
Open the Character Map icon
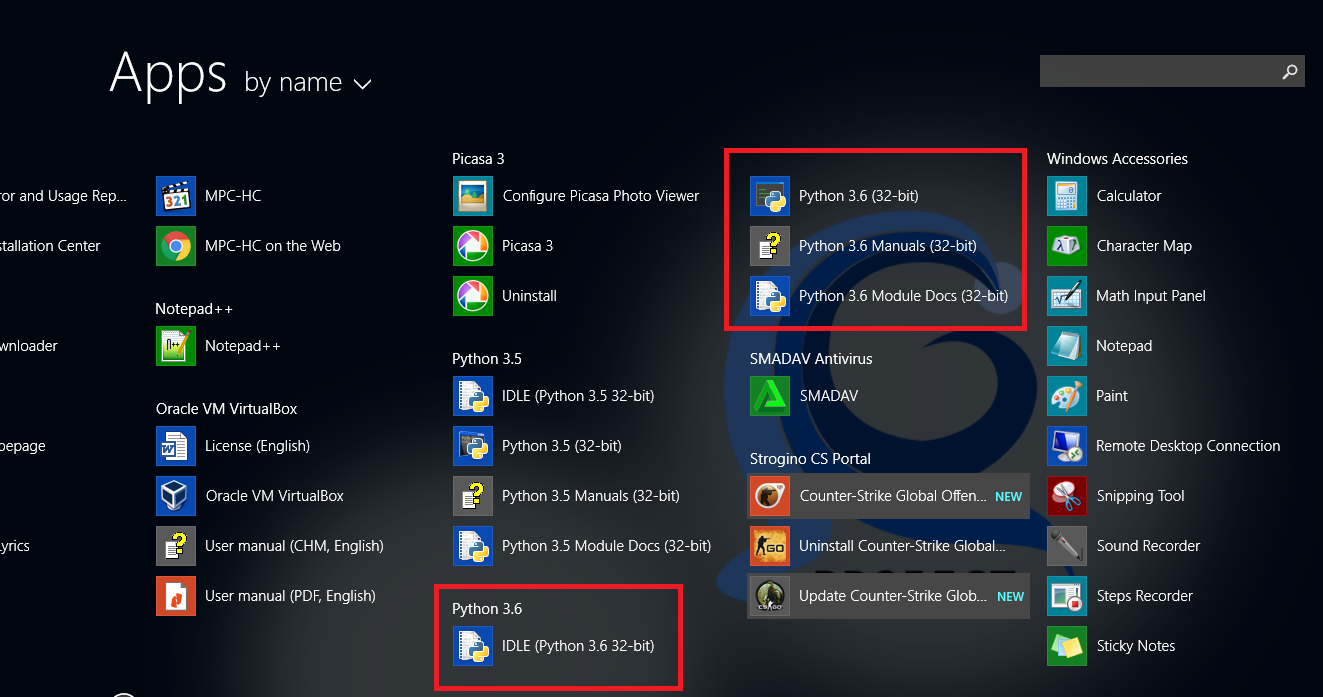pos(1067,246)
